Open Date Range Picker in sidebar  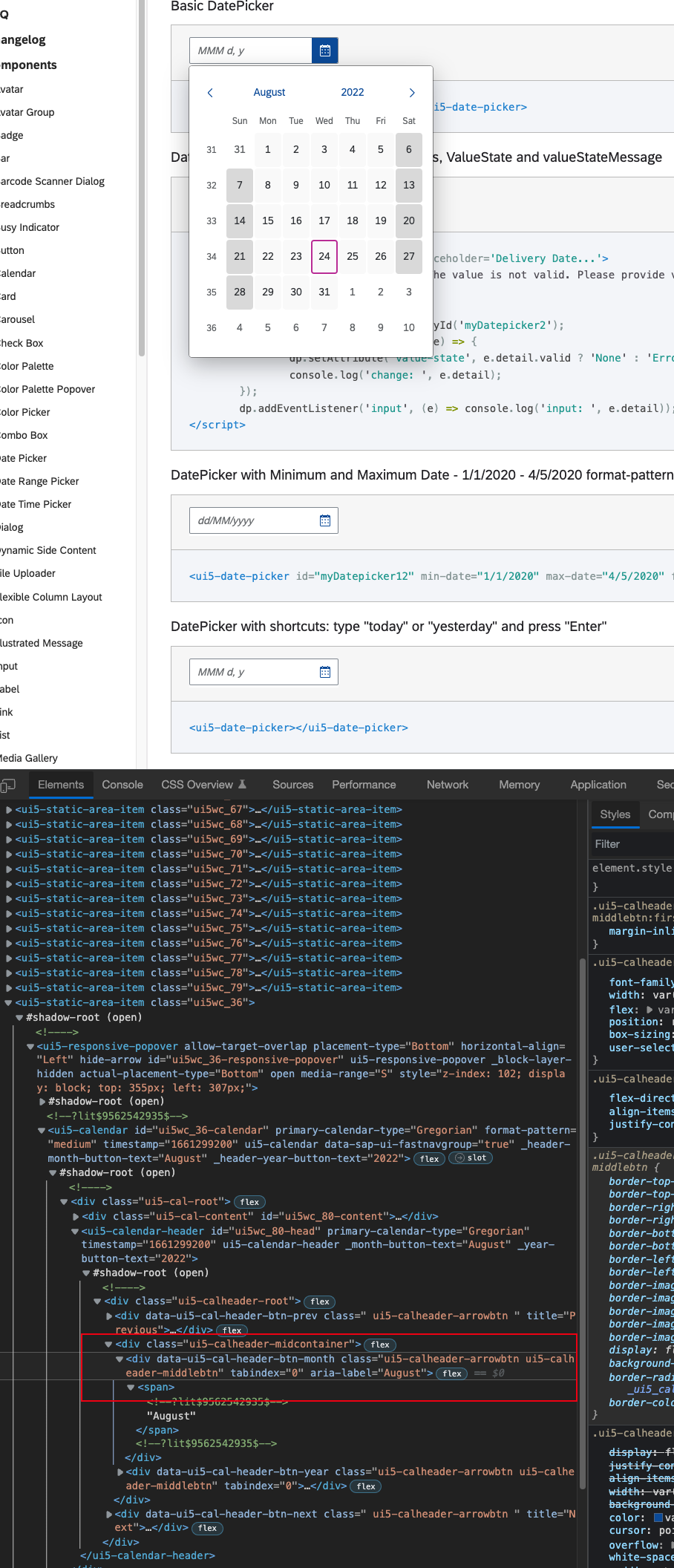coord(40,481)
